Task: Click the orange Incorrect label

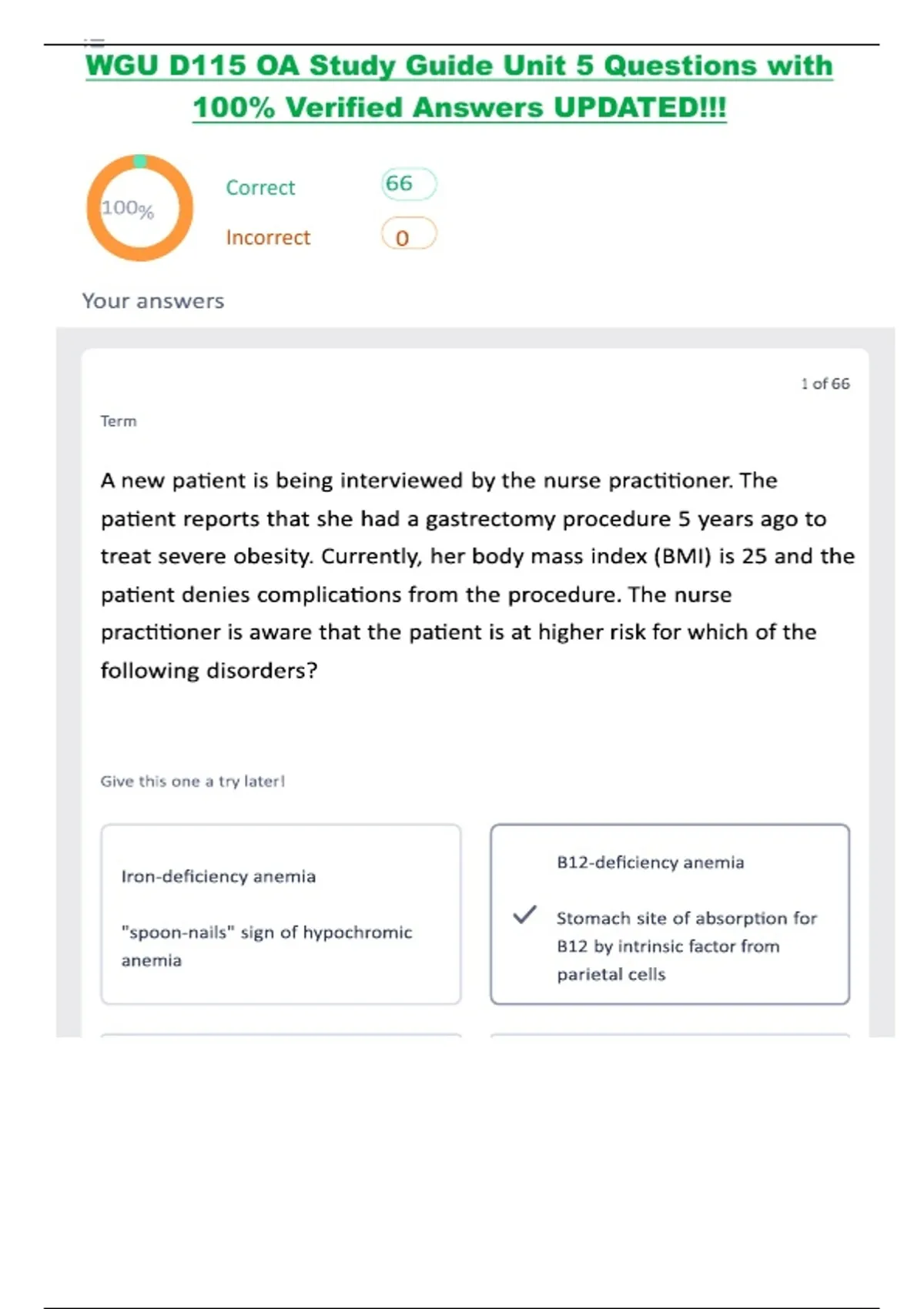Action: click(268, 238)
